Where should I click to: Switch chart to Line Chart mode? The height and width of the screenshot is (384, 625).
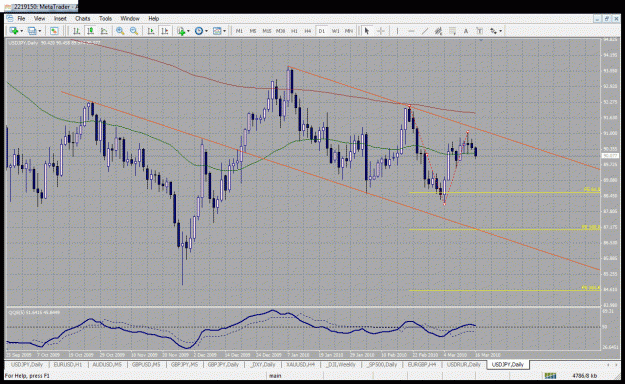[x=104, y=31]
